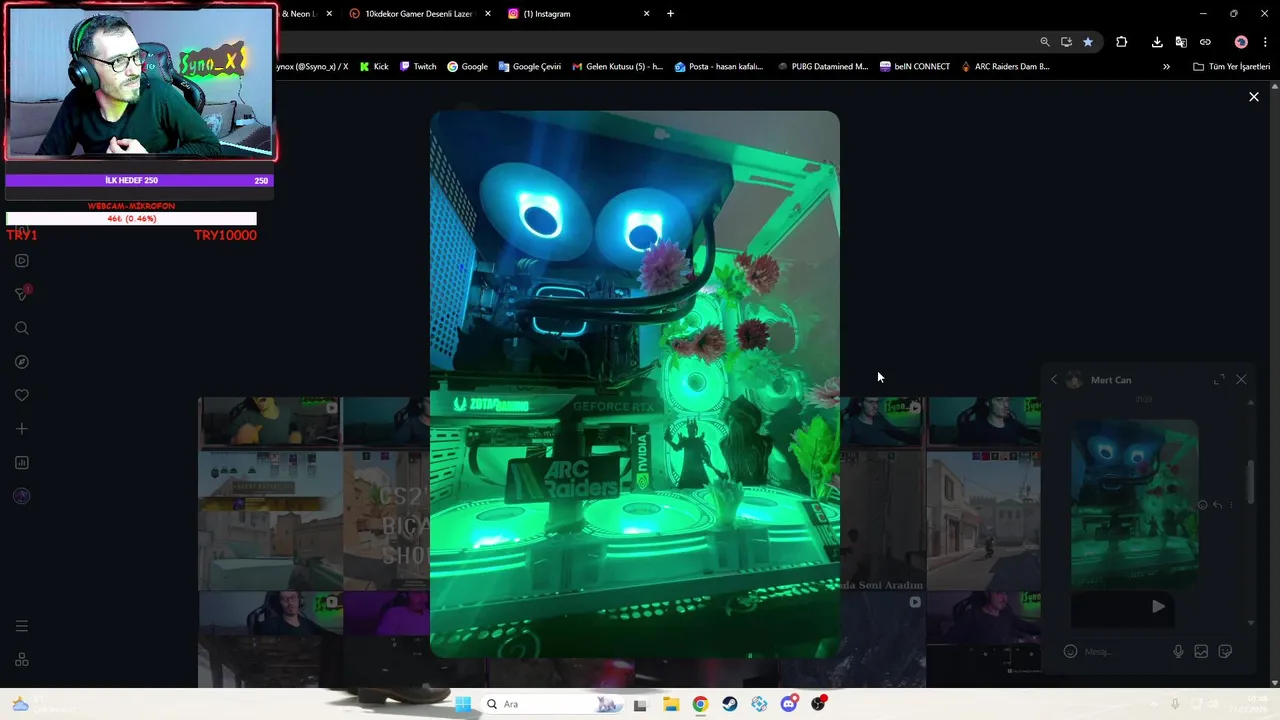Open PUBG Datamined bookmark
The width and height of the screenshot is (1280, 720).
(823, 67)
